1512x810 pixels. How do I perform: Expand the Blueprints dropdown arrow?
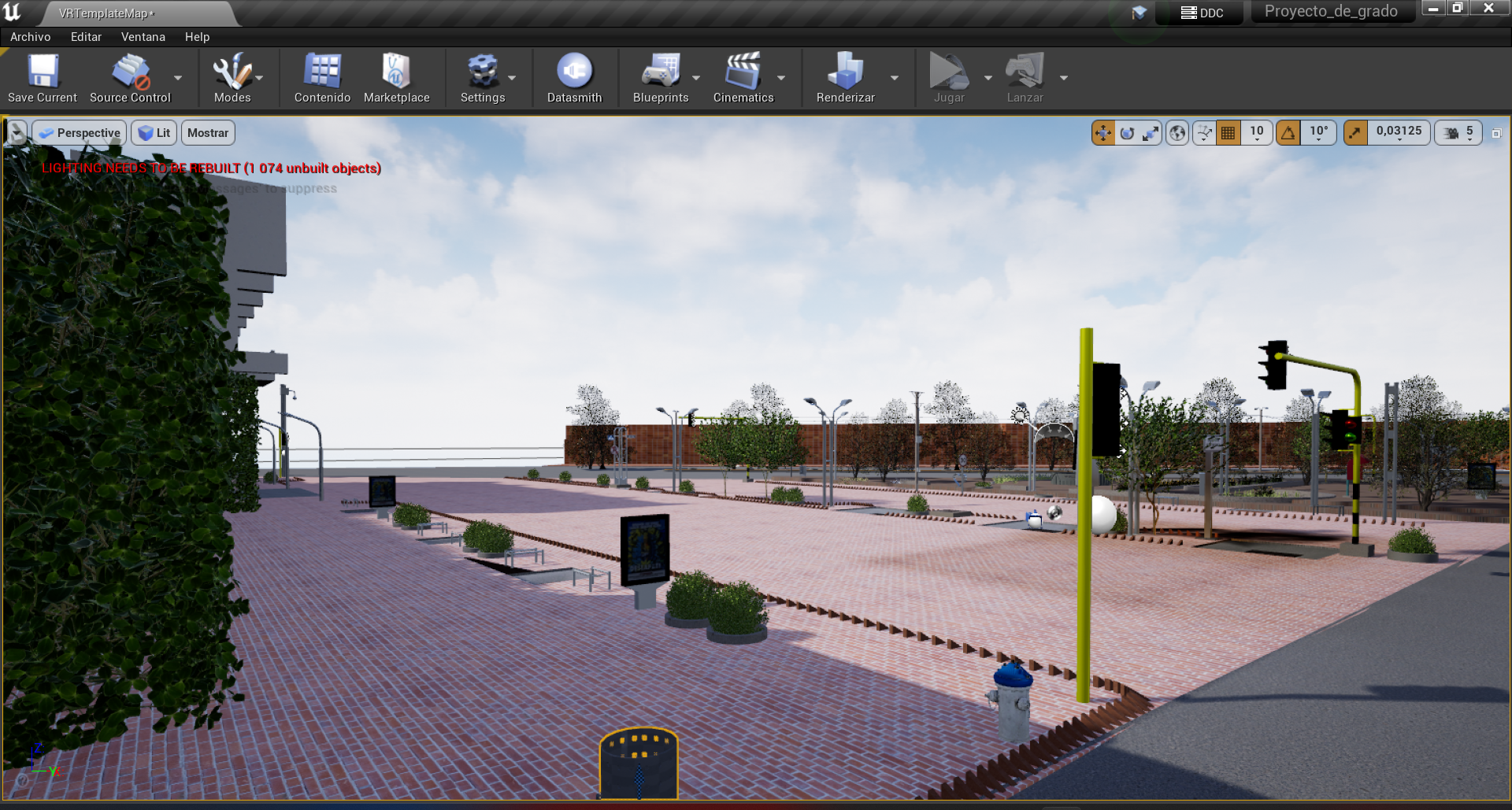[x=696, y=78]
